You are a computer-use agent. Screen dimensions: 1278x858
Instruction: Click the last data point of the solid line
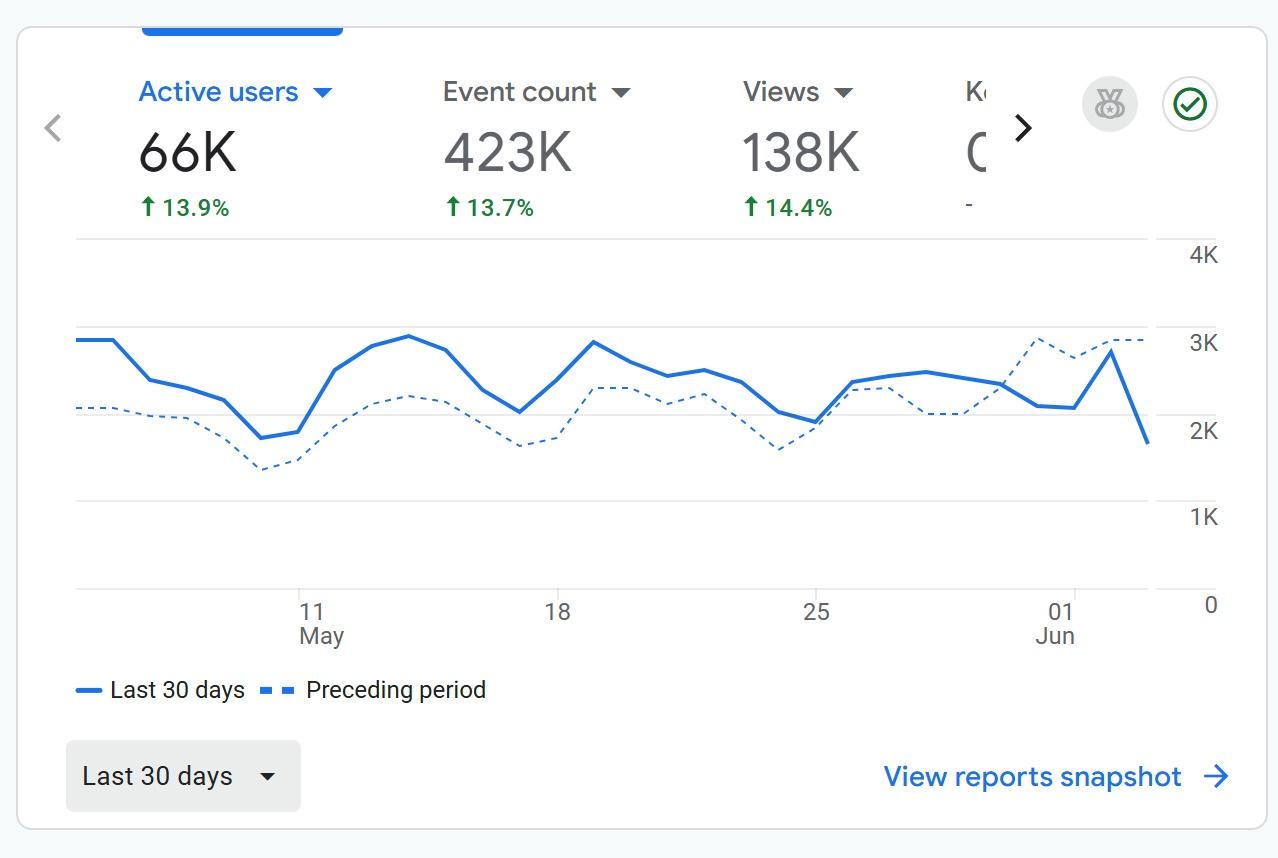pyautogui.click(x=1147, y=442)
